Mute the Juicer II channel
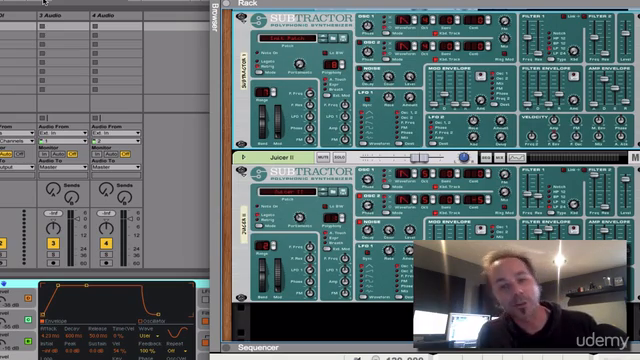 point(323,157)
